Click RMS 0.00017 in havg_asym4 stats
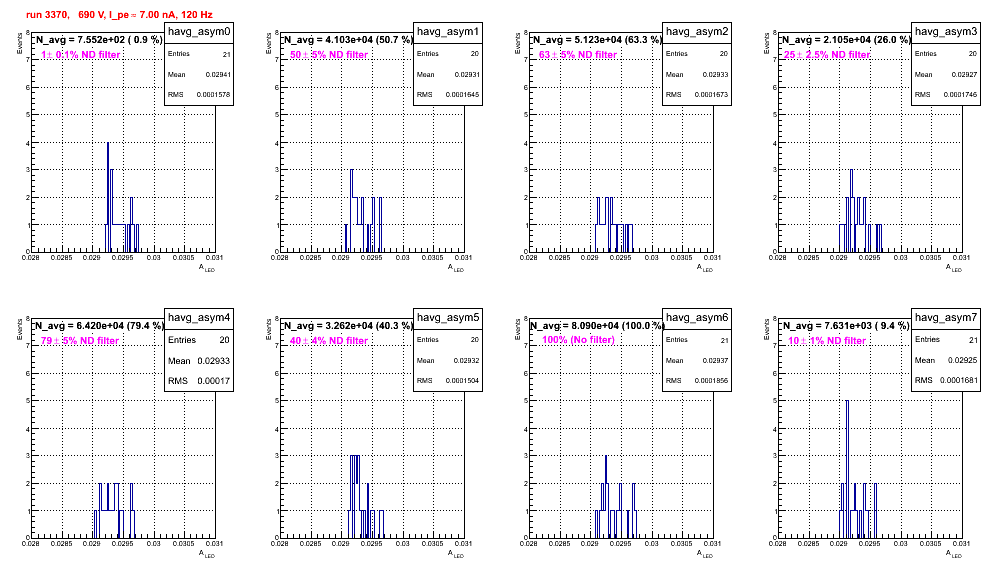 coord(199,381)
